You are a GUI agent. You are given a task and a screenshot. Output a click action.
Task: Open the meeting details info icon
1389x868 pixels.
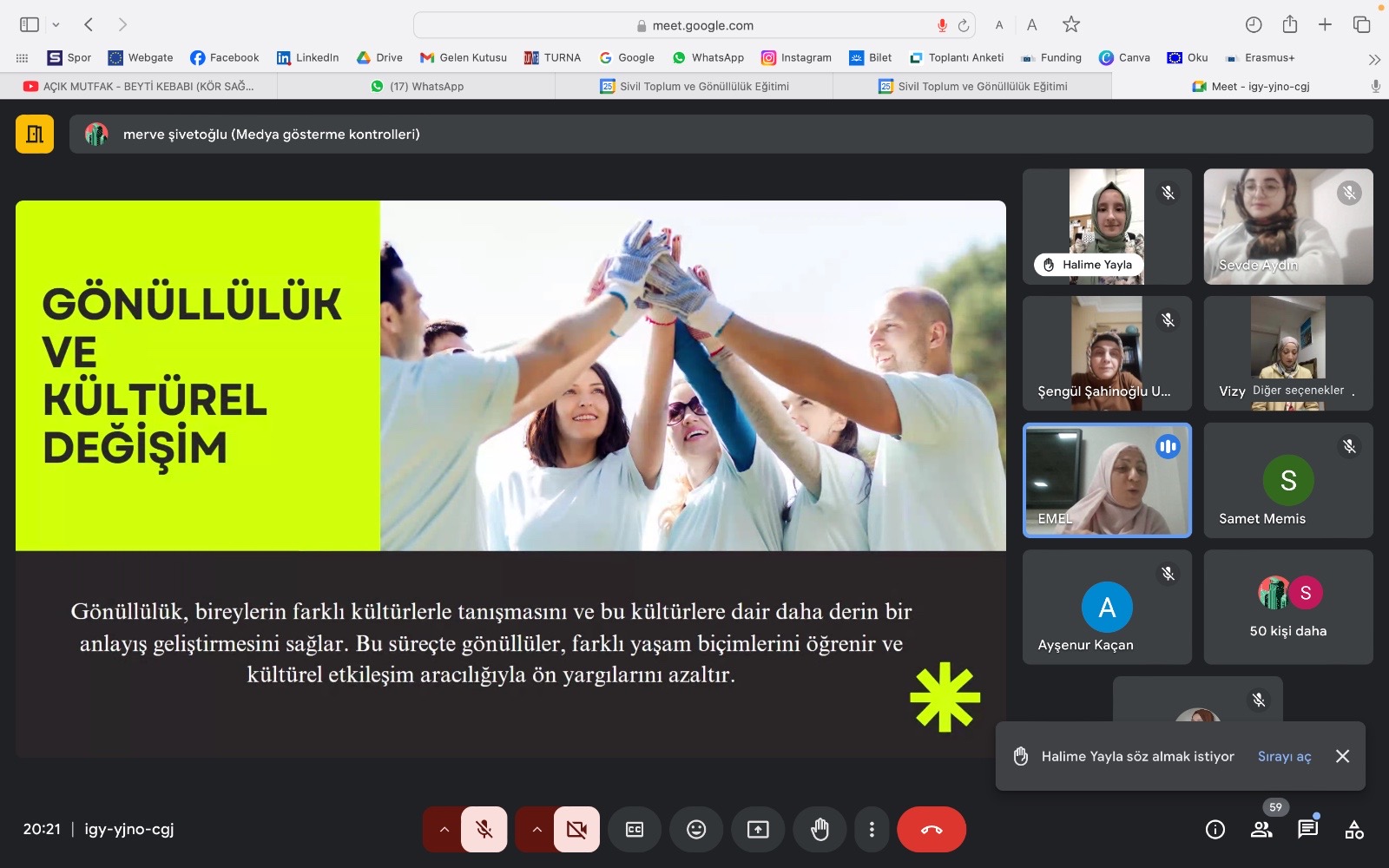(1215, 830)
